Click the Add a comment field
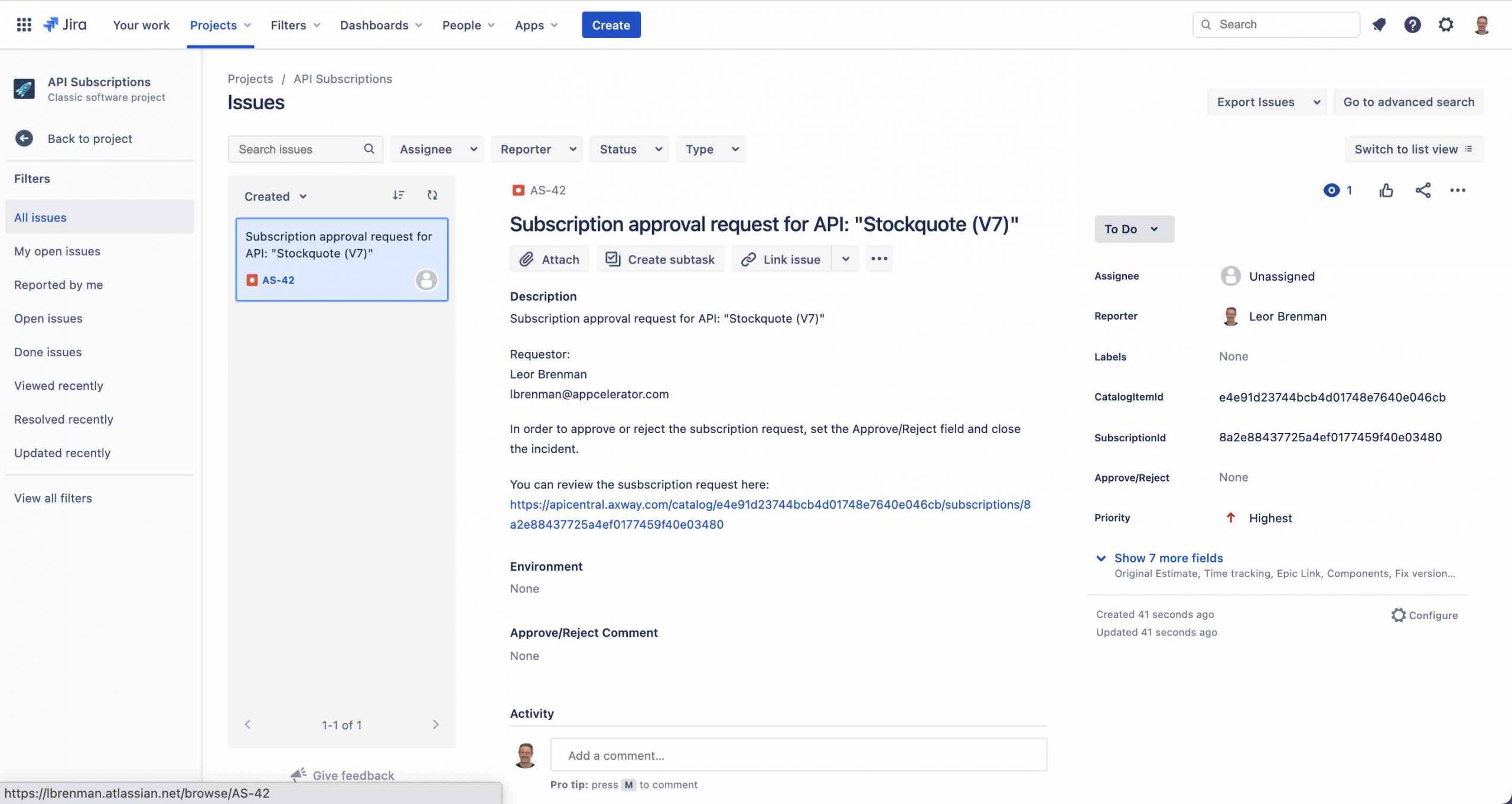The image size is (1512, 804). click(x=799, y=754)
